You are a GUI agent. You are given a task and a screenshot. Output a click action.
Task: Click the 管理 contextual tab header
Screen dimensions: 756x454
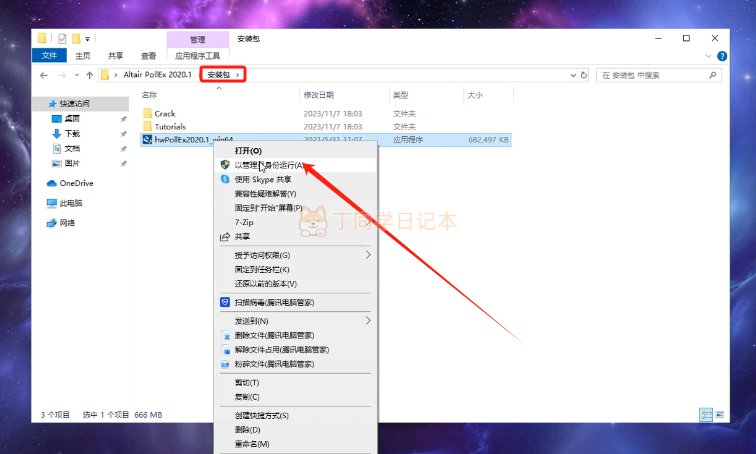[x=197, y=39]
